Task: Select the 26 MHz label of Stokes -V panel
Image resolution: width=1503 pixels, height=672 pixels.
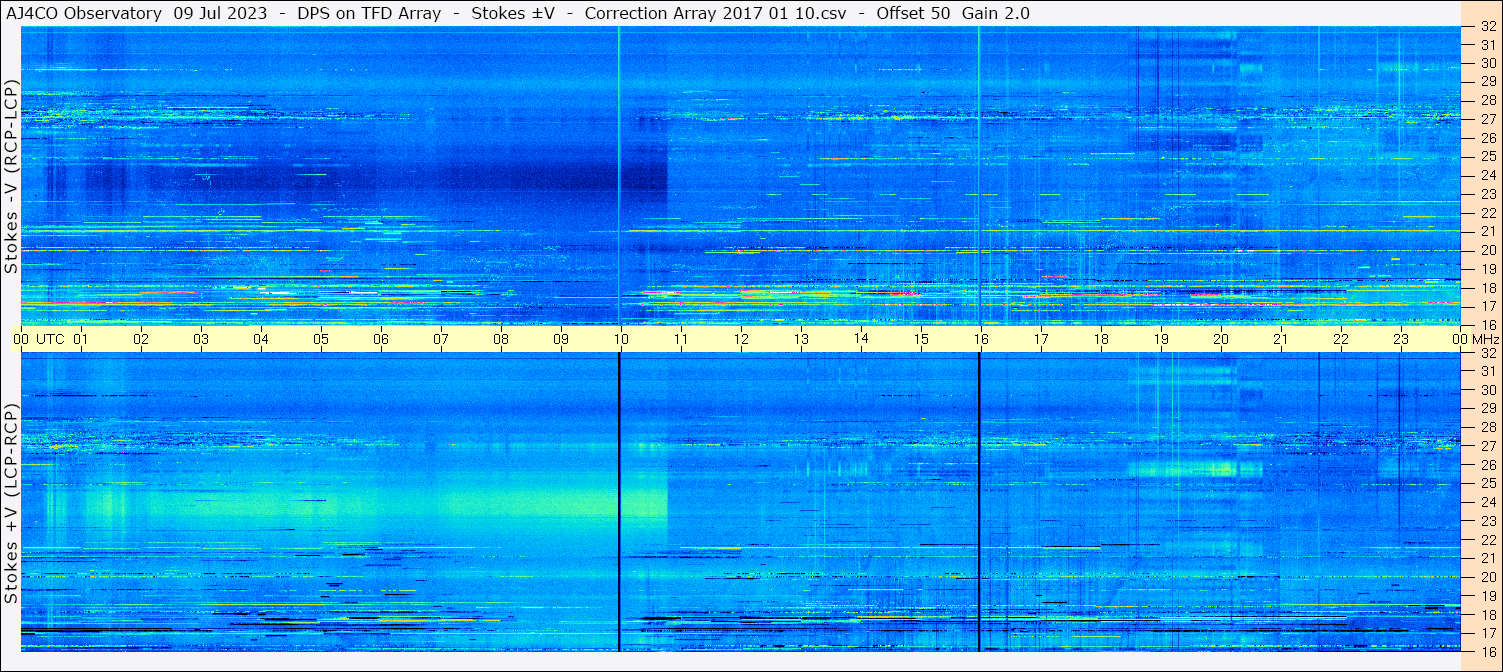Action: click(1488, 138)
